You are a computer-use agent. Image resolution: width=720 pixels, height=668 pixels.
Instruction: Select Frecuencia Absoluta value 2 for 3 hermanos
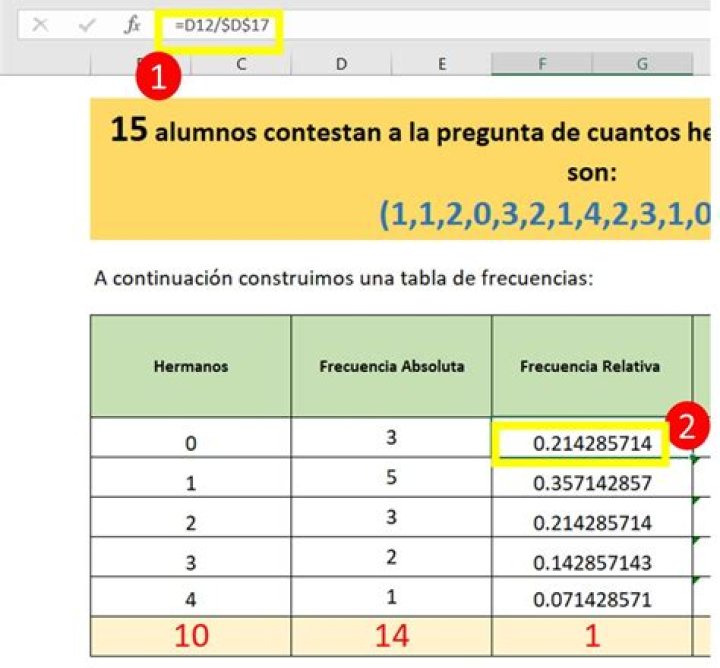coord(391,557)
